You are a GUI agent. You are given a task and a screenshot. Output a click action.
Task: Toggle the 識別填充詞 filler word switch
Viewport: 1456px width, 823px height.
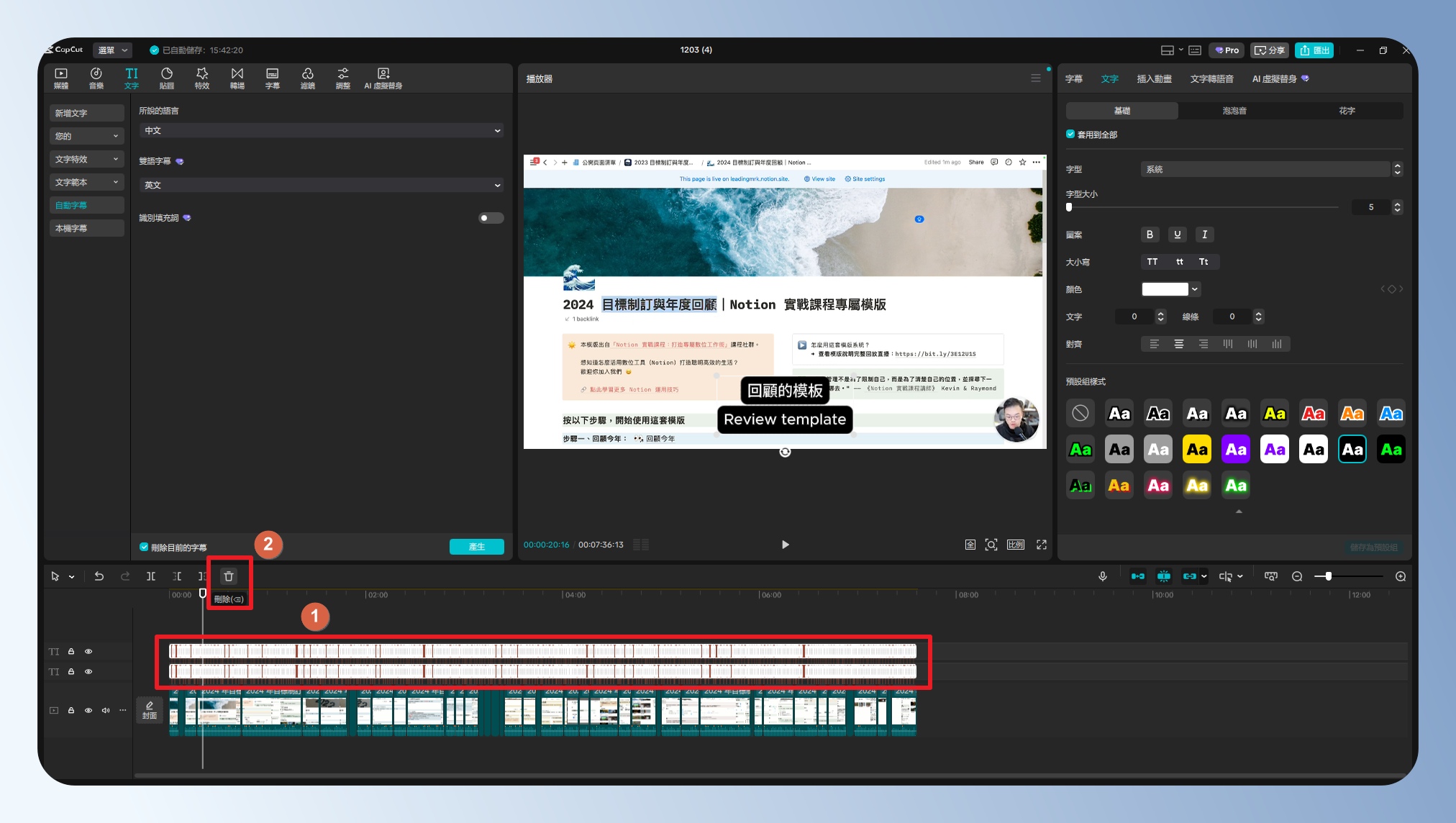(x=491, y=218)
